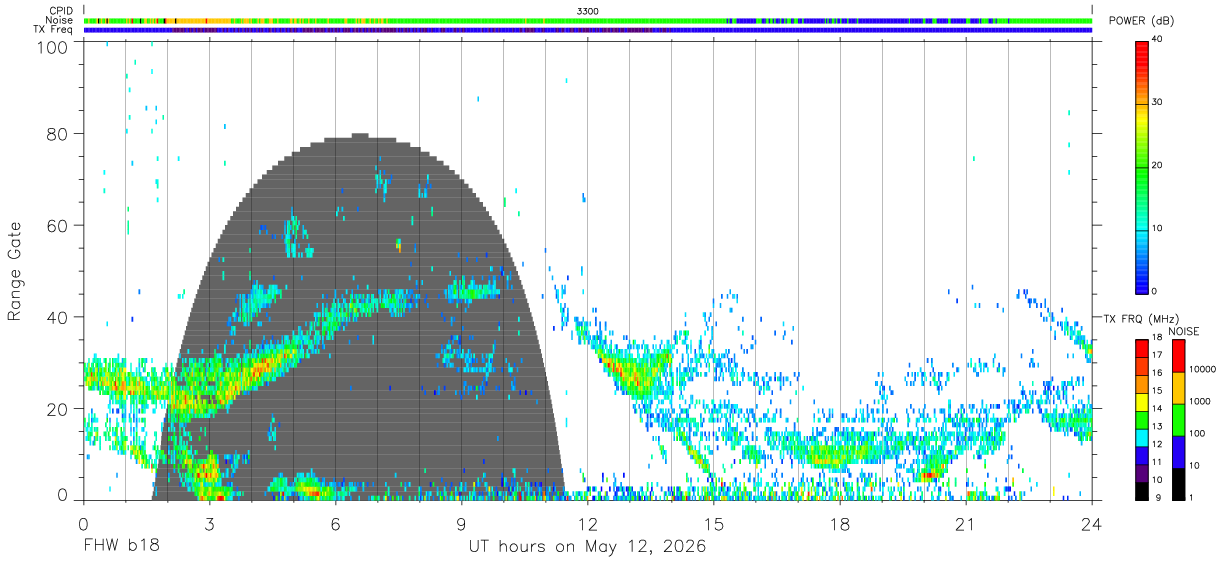1228x567 pixels.
Task: Click the FHW b18 radar beam label
Action: 120,547
